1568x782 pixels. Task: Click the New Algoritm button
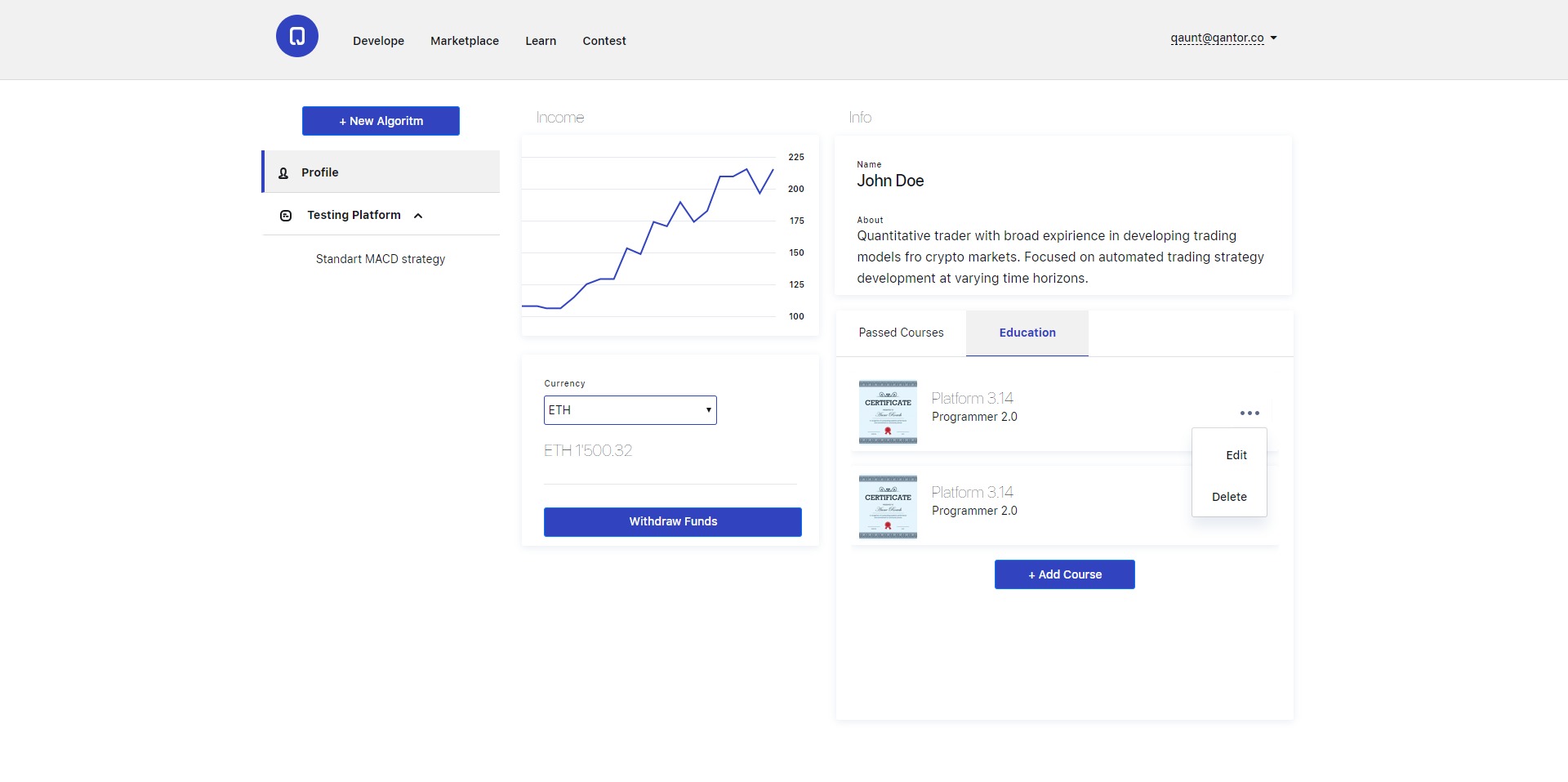(x=381, y=121)
